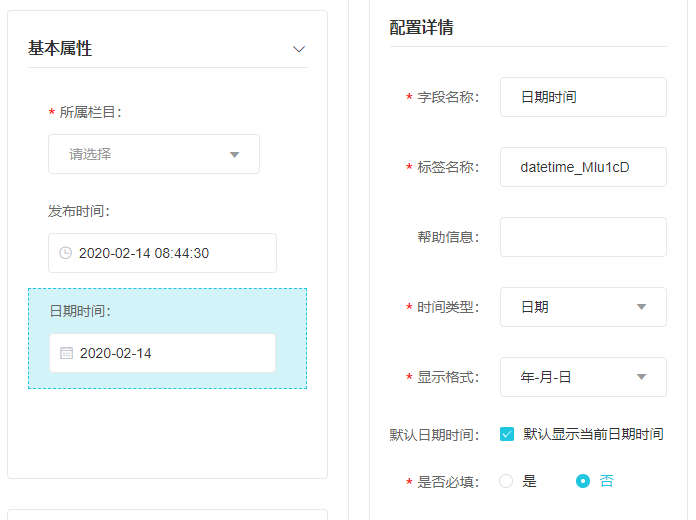
Task: Collapse the 基本属性 panel chevron
Action: click(298, 49)
